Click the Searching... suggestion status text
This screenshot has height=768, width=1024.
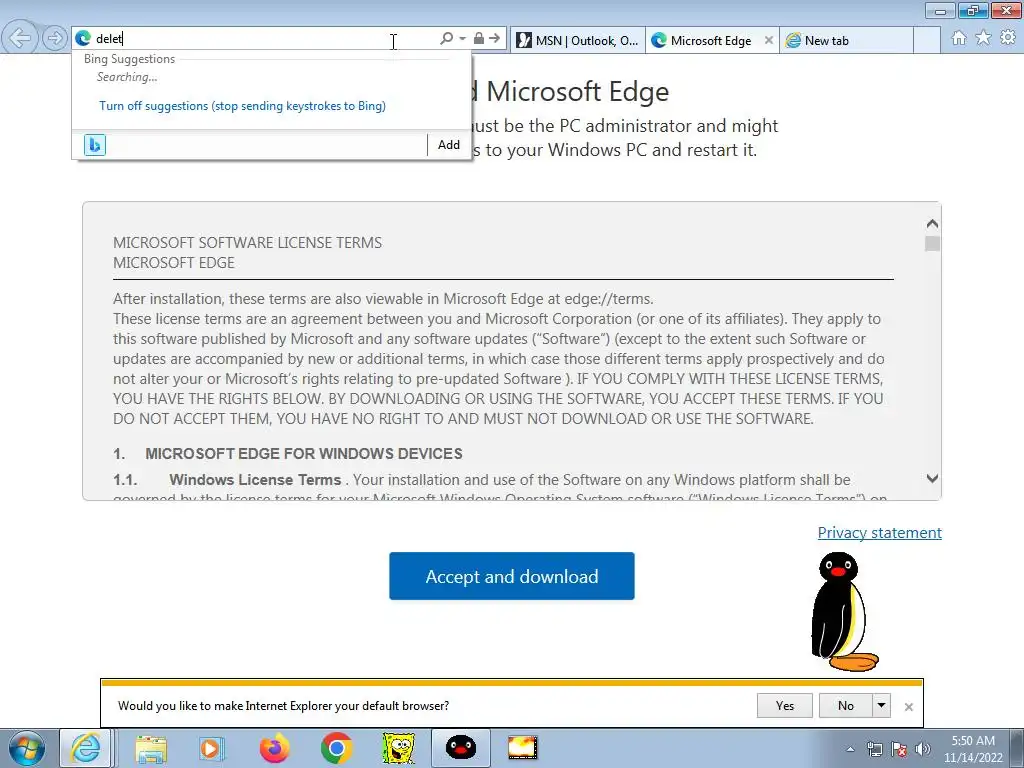[x=127, y=77]
